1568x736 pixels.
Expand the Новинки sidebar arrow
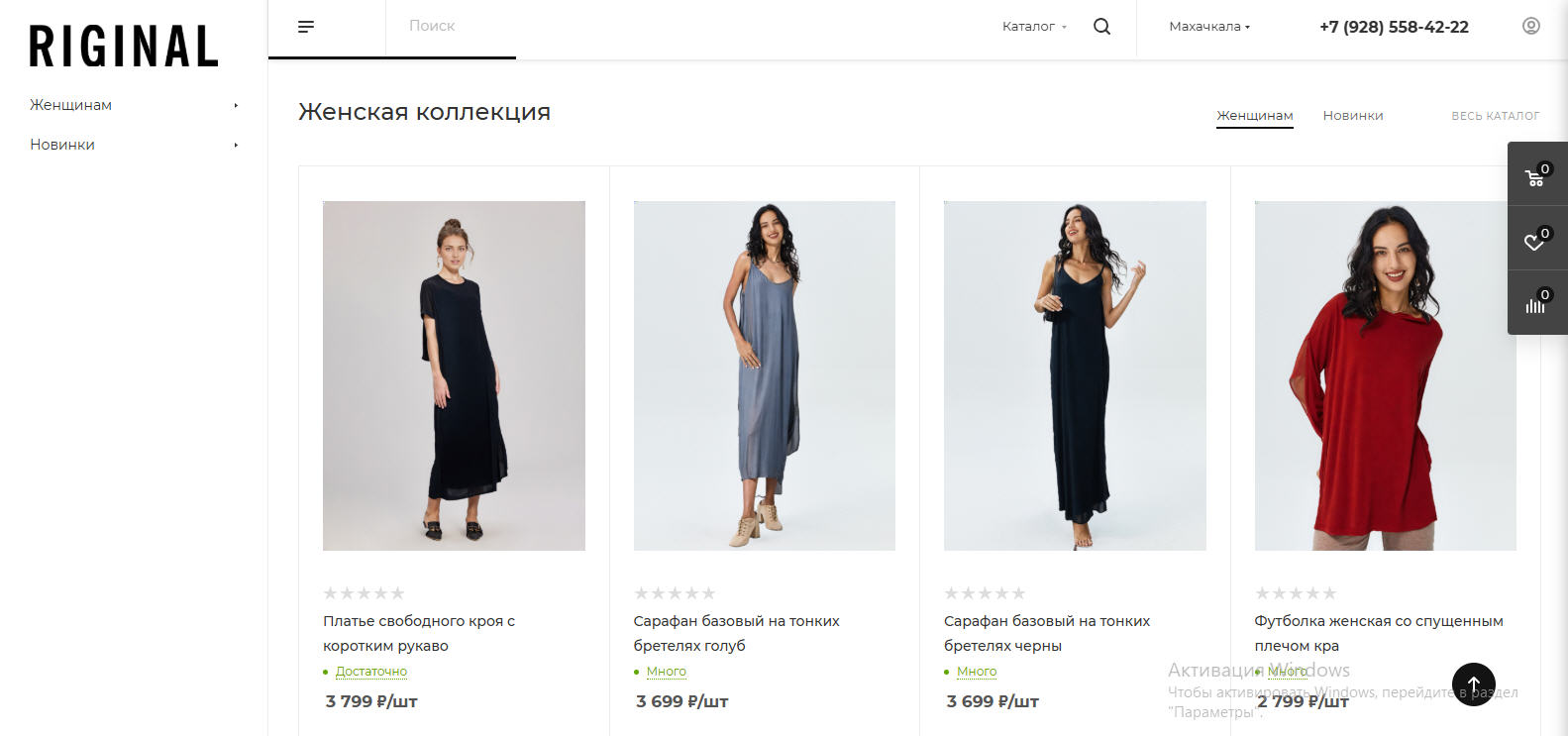(236, 145)
